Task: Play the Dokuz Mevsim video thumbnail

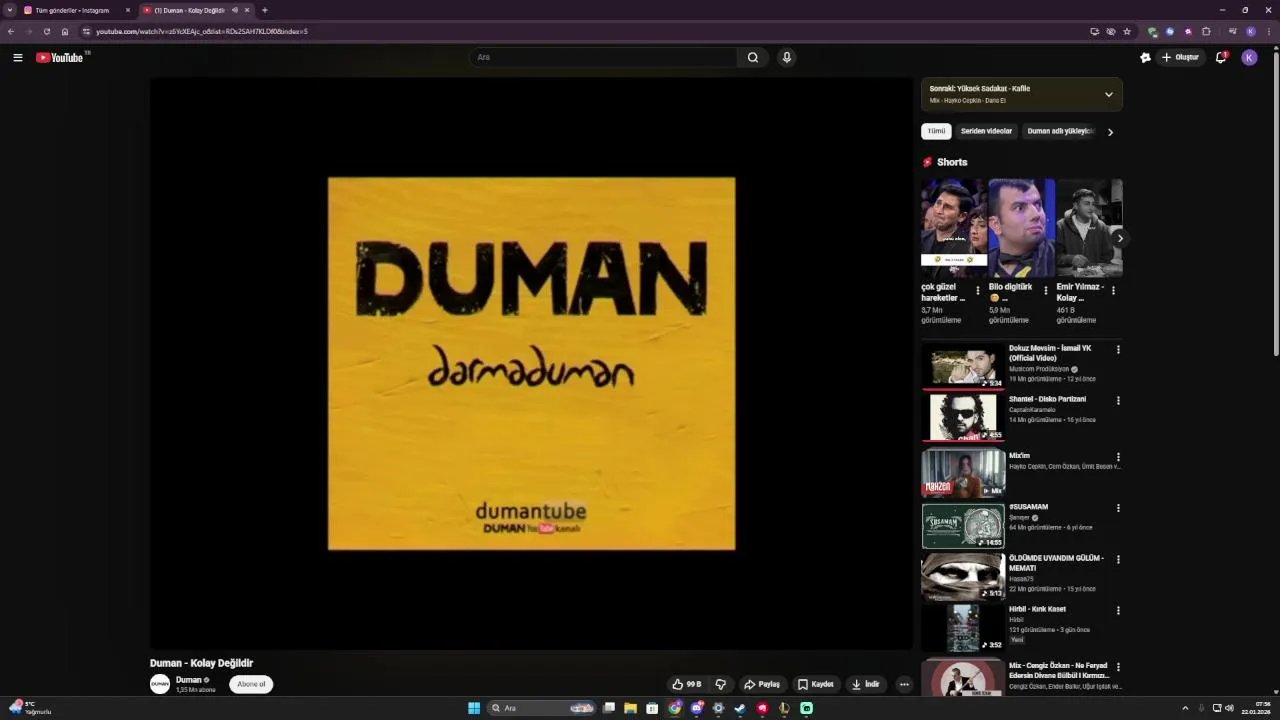Action: pos(963,366)
